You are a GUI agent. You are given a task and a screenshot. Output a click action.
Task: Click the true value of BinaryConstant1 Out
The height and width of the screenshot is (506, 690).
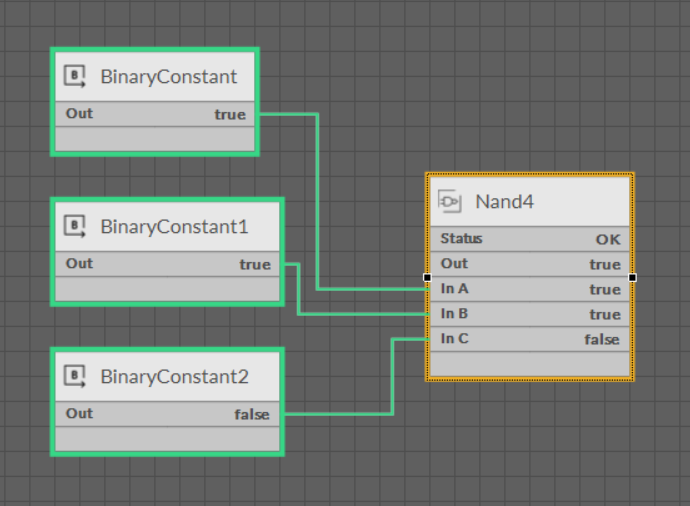[254, 264]
